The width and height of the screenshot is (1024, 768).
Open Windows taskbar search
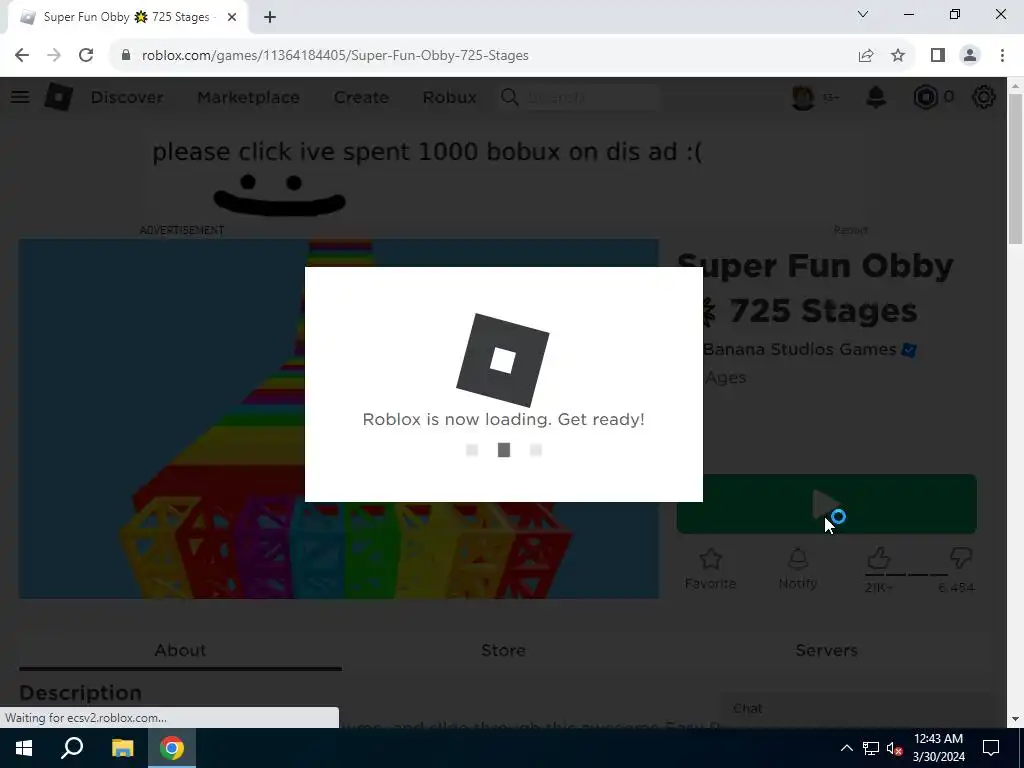[x=72, y=748]
